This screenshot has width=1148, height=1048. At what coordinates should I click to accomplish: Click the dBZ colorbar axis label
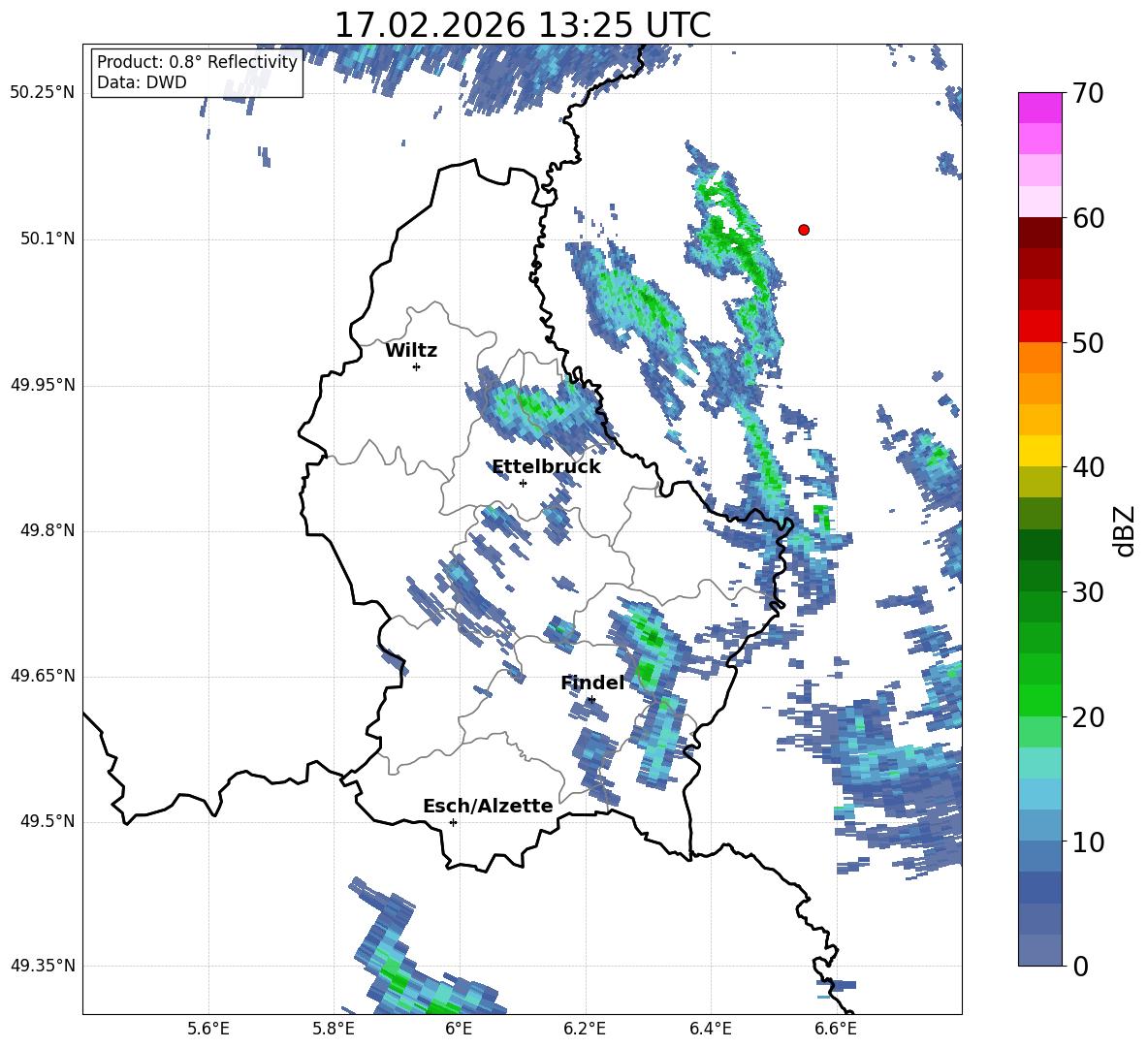tap(1126, 531)
